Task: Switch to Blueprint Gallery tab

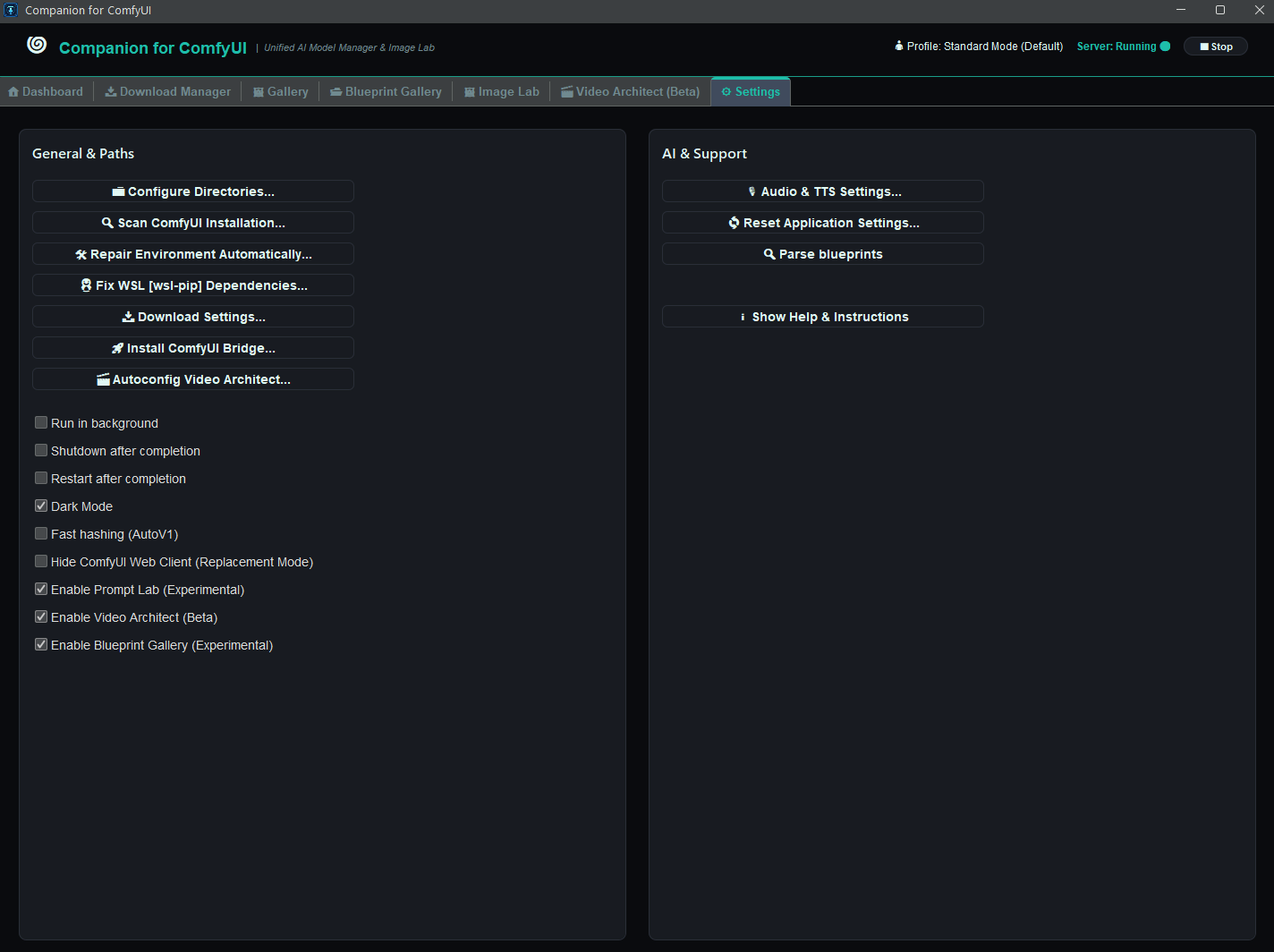Action: [386, 91]
